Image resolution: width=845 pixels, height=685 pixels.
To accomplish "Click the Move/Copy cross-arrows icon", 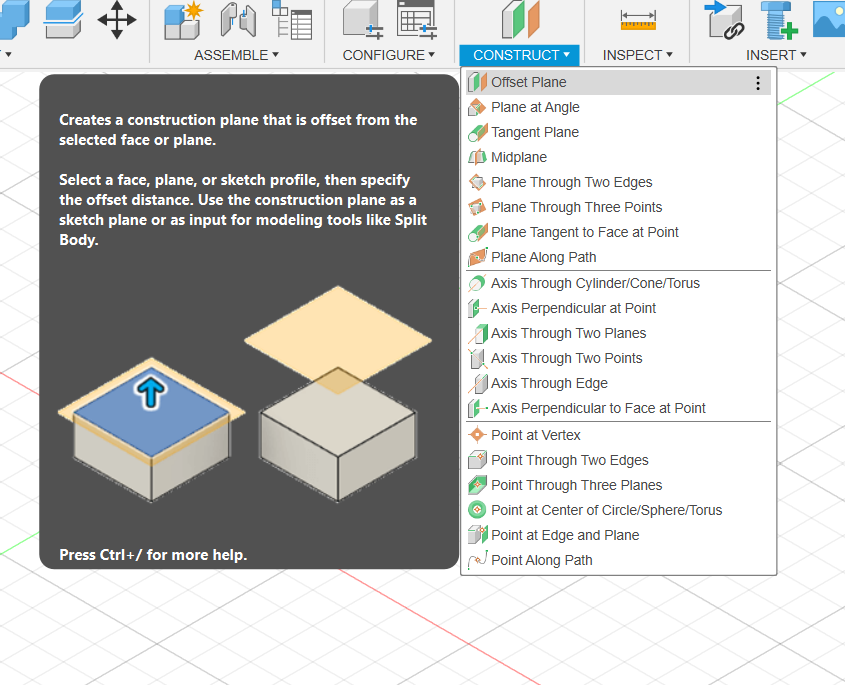I will (x=117, y=20).
